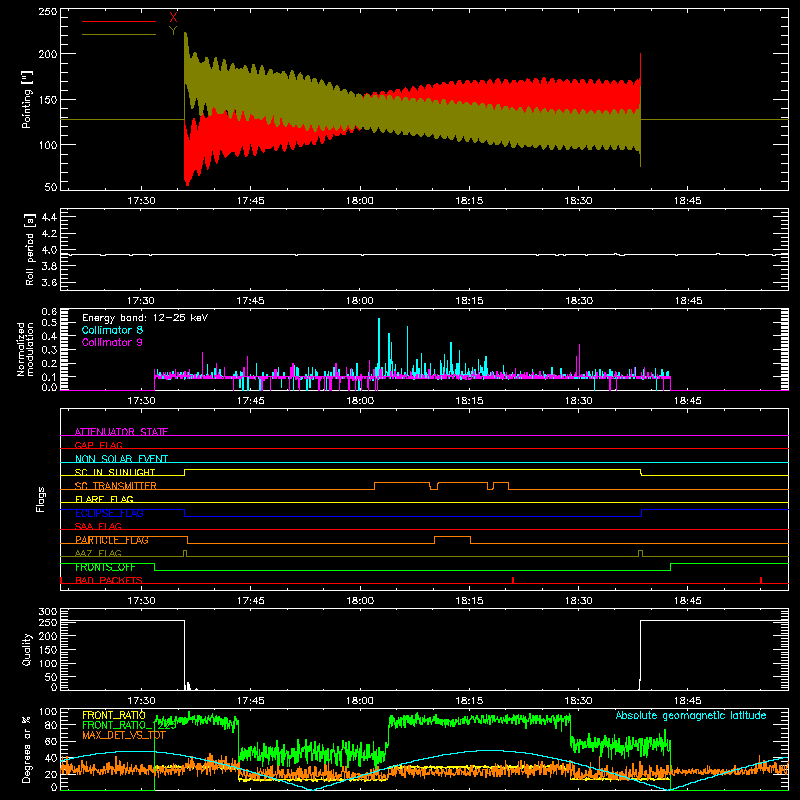
Task: Select the FLARE_FLAG label
Action: [x=104, y=499]
